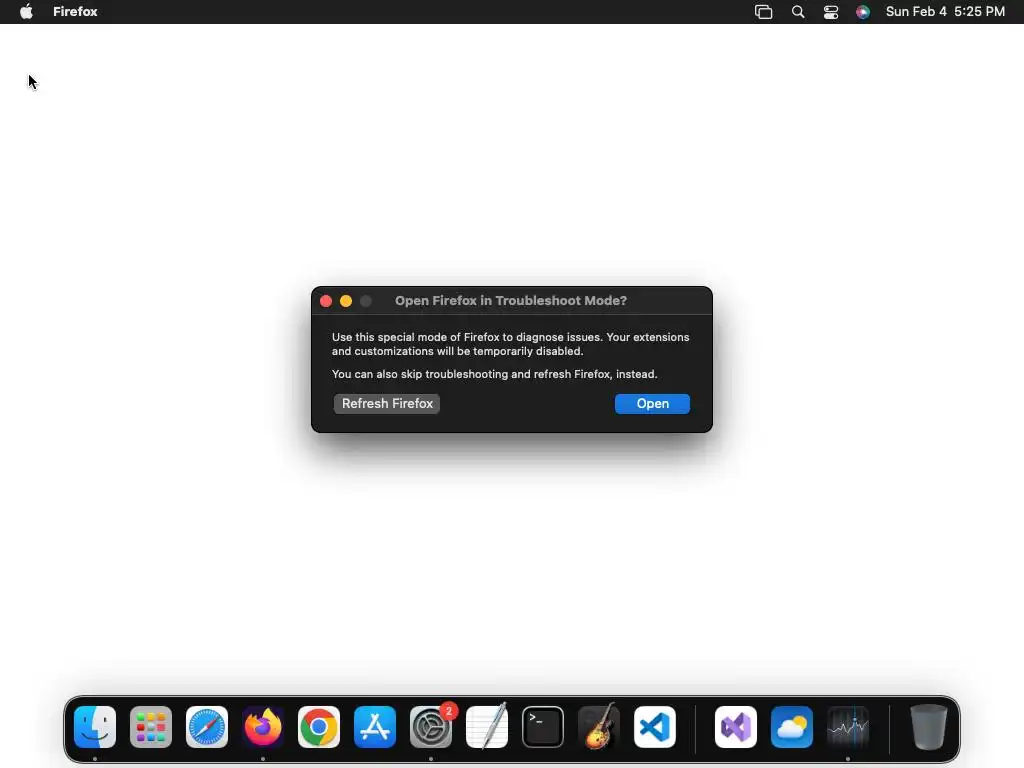Minimize the Troubleshoot Mode dialog

(346, 301)
